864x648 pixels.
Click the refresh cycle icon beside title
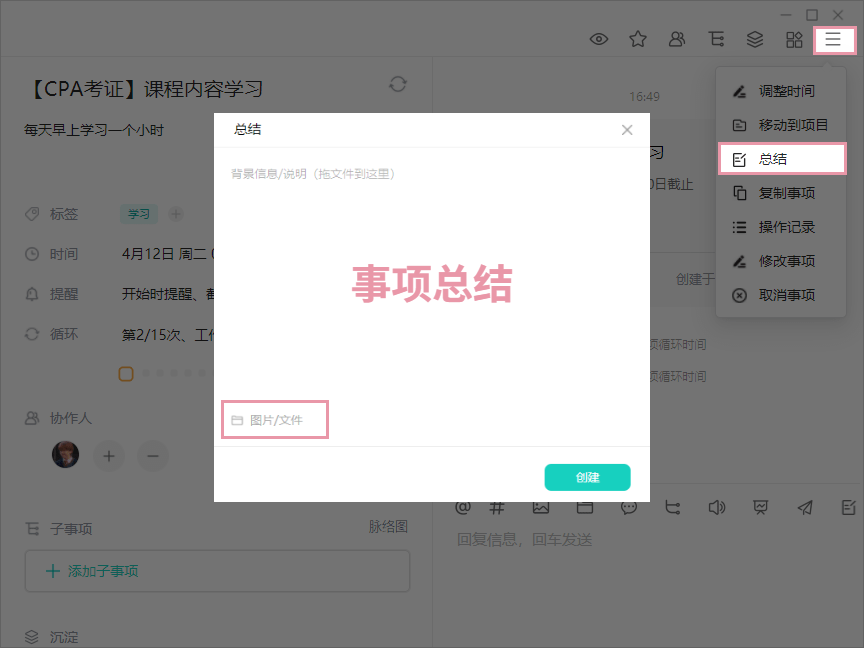pos(398,84)
